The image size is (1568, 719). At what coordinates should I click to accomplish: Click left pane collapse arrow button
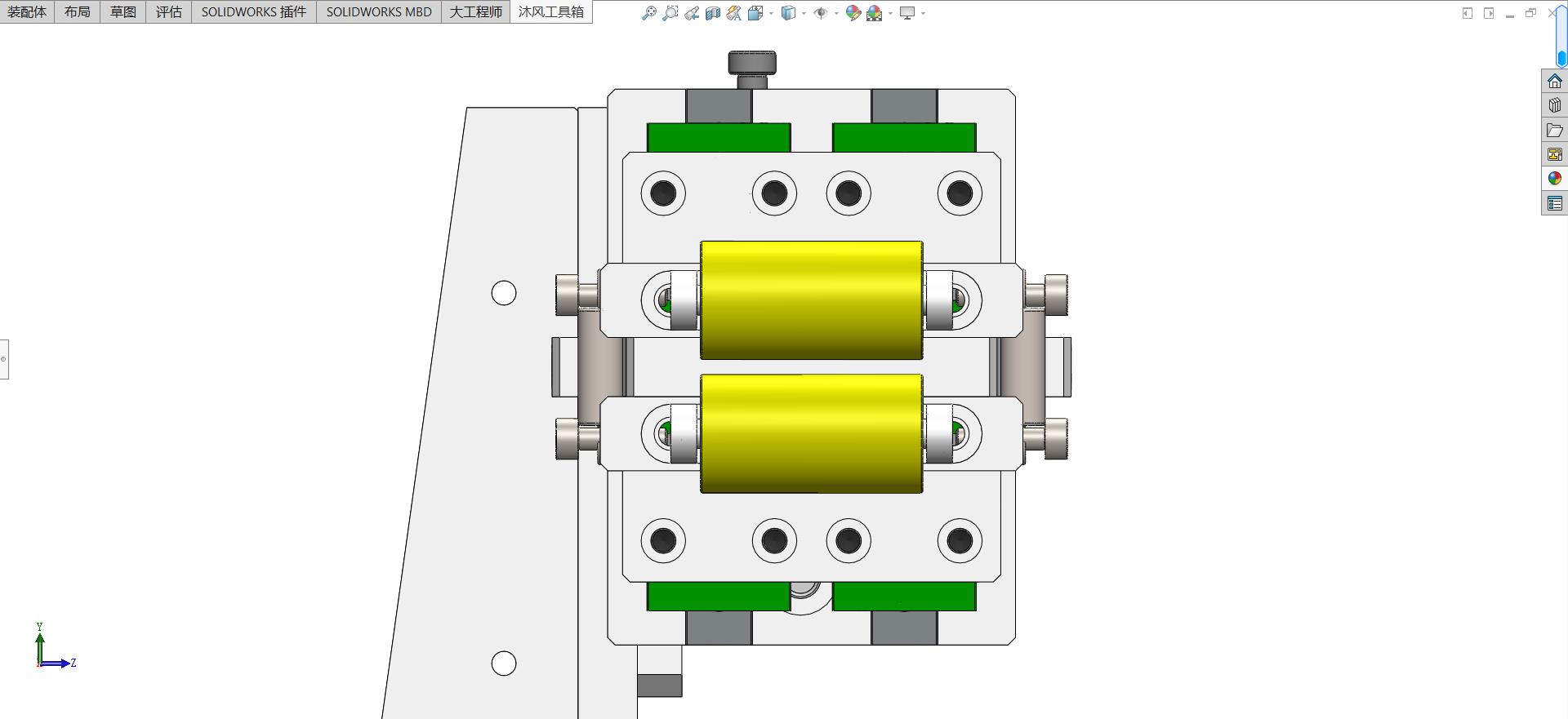point(1468,13)
